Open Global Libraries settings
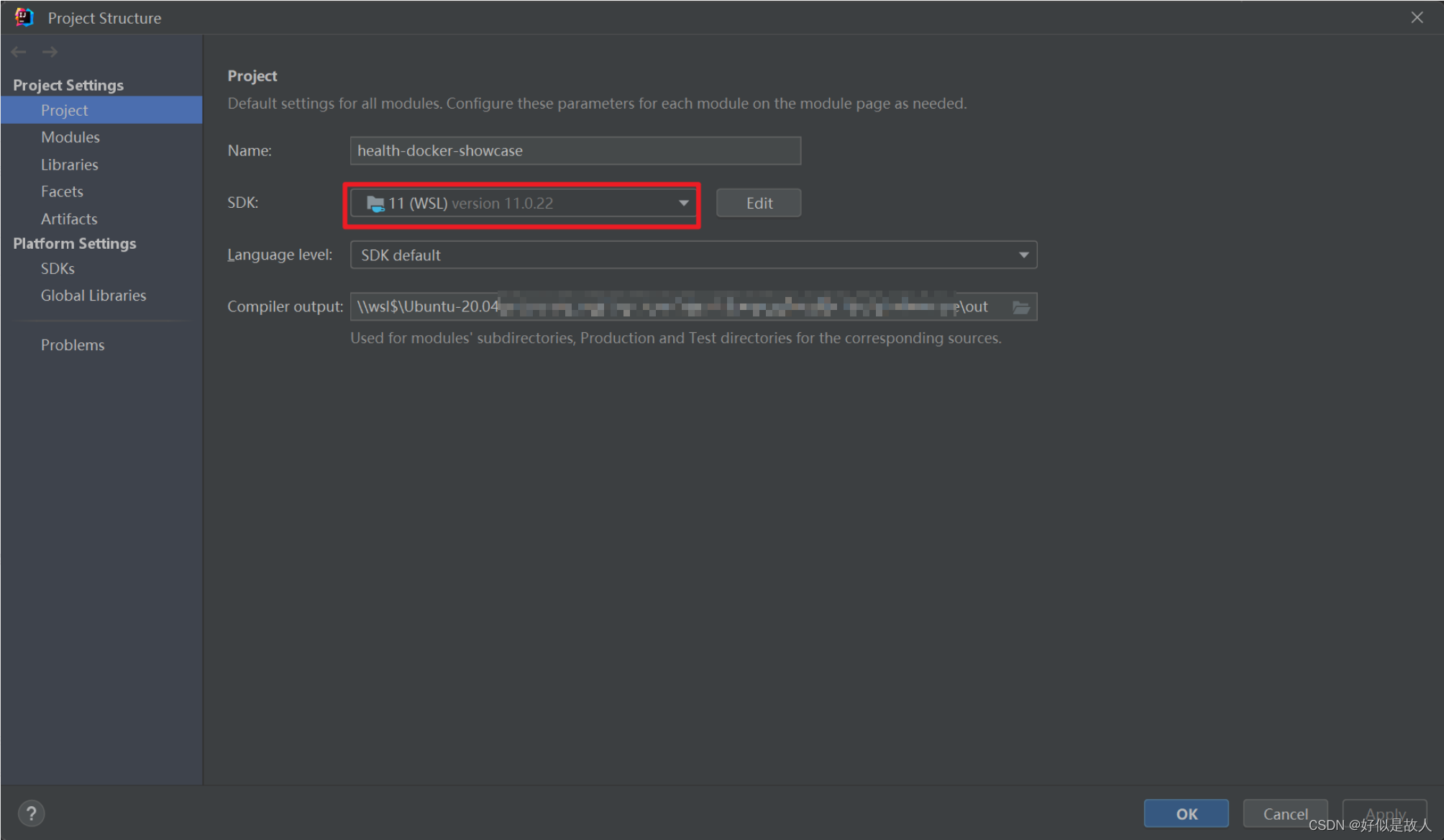Viewport: 1444px width, 840px height. (x=93, y=295)
